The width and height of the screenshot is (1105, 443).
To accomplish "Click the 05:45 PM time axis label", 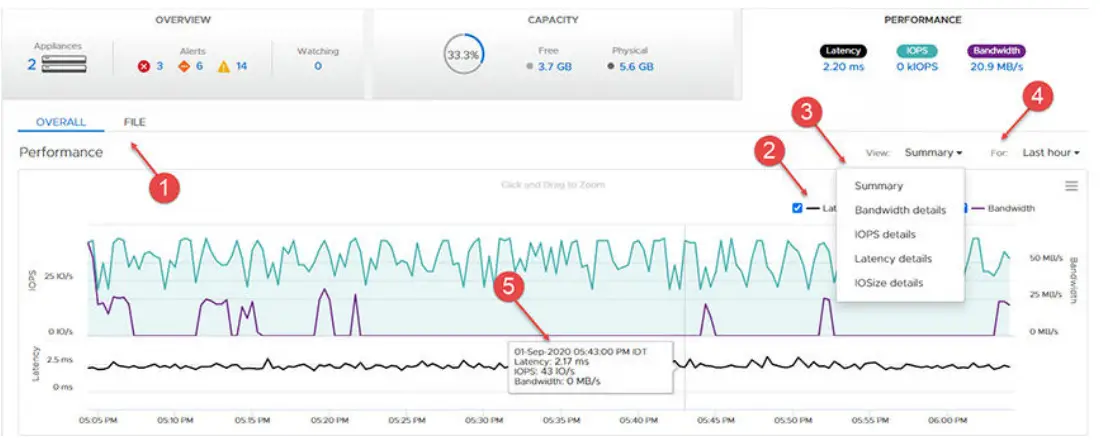I will coord(716,420).
